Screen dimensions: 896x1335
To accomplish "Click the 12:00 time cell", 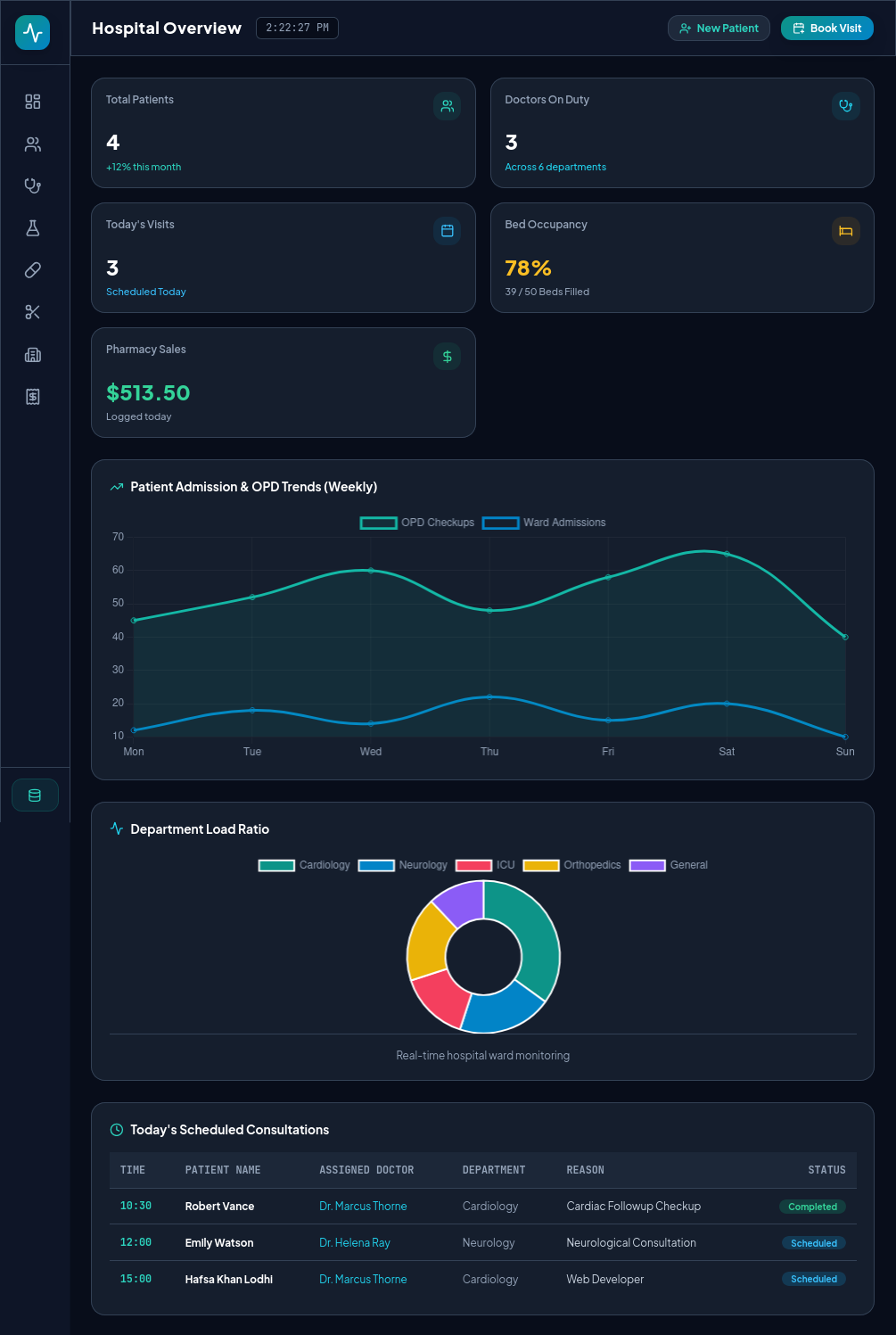I will coord(136,1243).
